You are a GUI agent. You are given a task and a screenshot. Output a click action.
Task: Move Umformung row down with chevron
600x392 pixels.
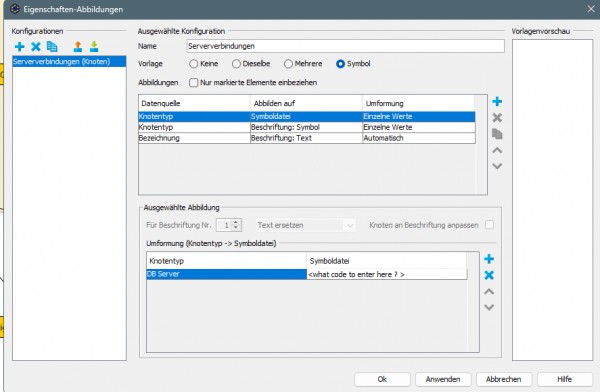(x=489, y=307)
